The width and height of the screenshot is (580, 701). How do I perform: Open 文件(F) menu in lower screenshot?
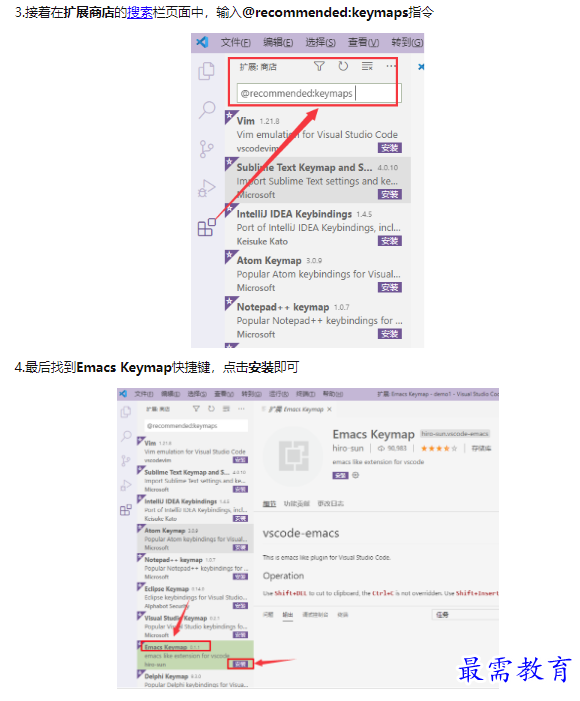[x=144, y=394]
